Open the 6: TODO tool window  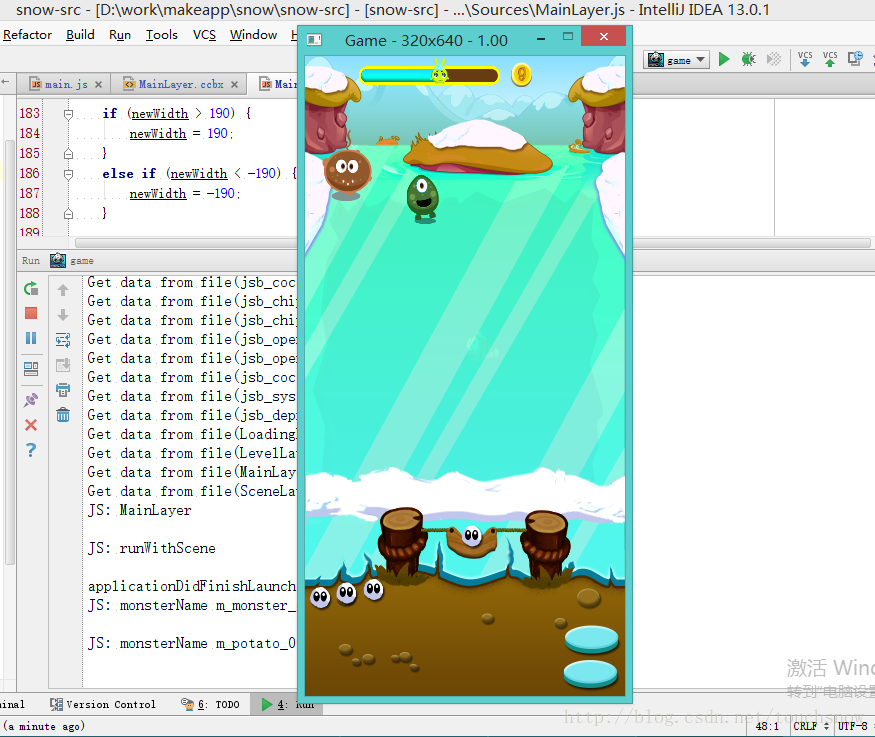click(211, 704)
